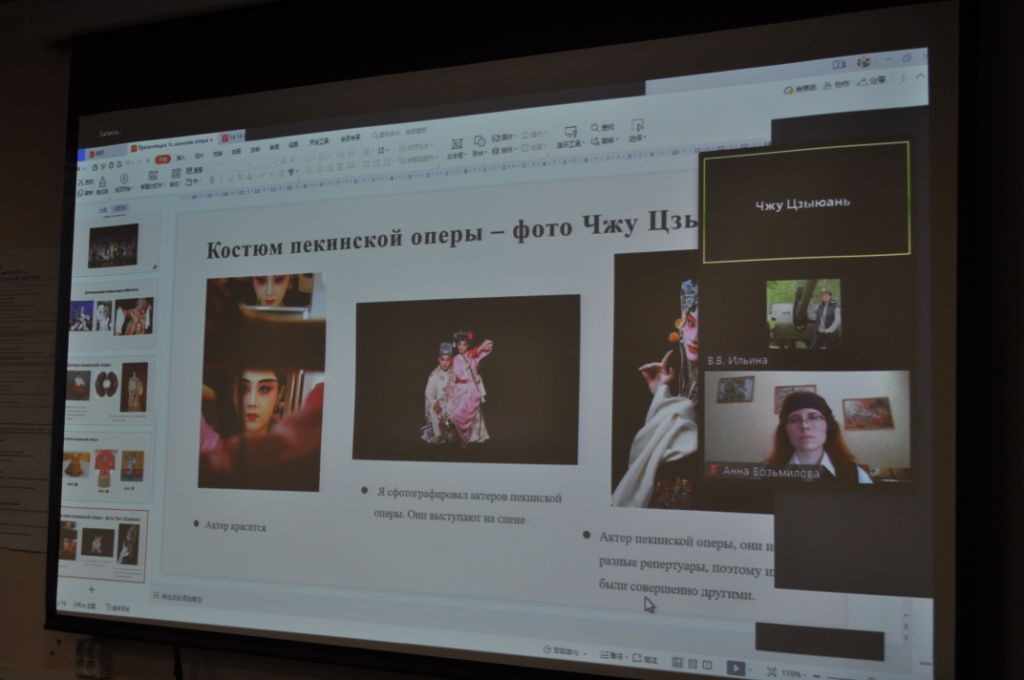Click the Text Box insert icon
1024x680 pixels.
click(457, 144)
